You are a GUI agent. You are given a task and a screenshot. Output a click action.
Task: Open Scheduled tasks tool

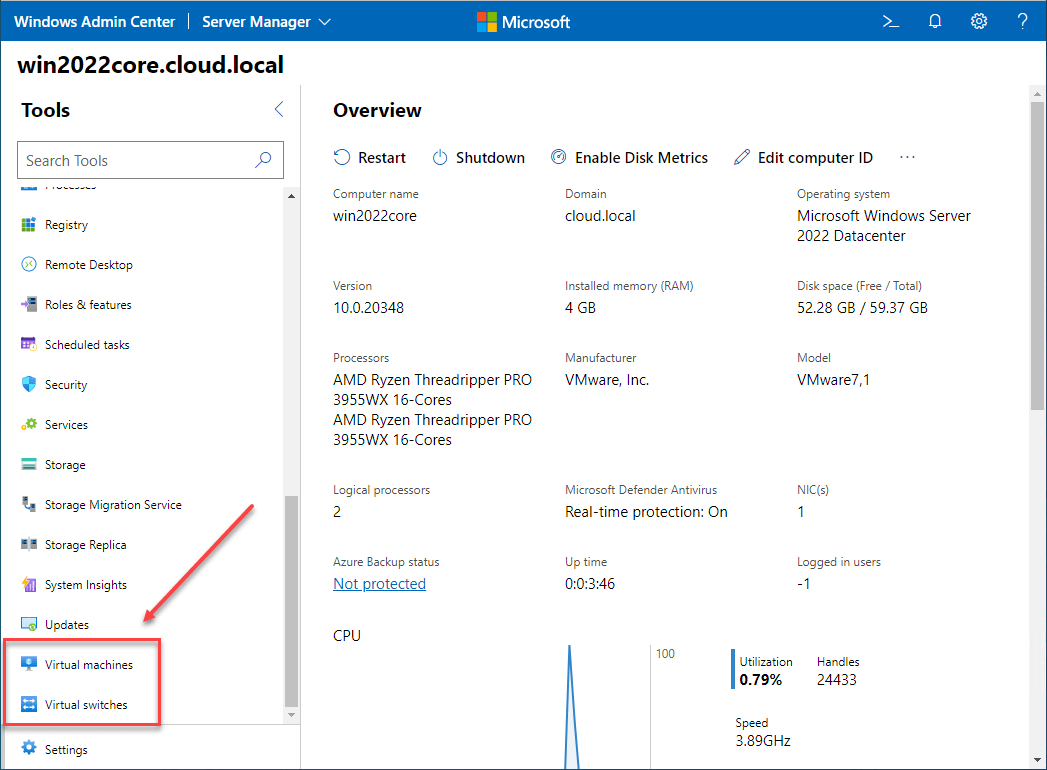(87, 345)
